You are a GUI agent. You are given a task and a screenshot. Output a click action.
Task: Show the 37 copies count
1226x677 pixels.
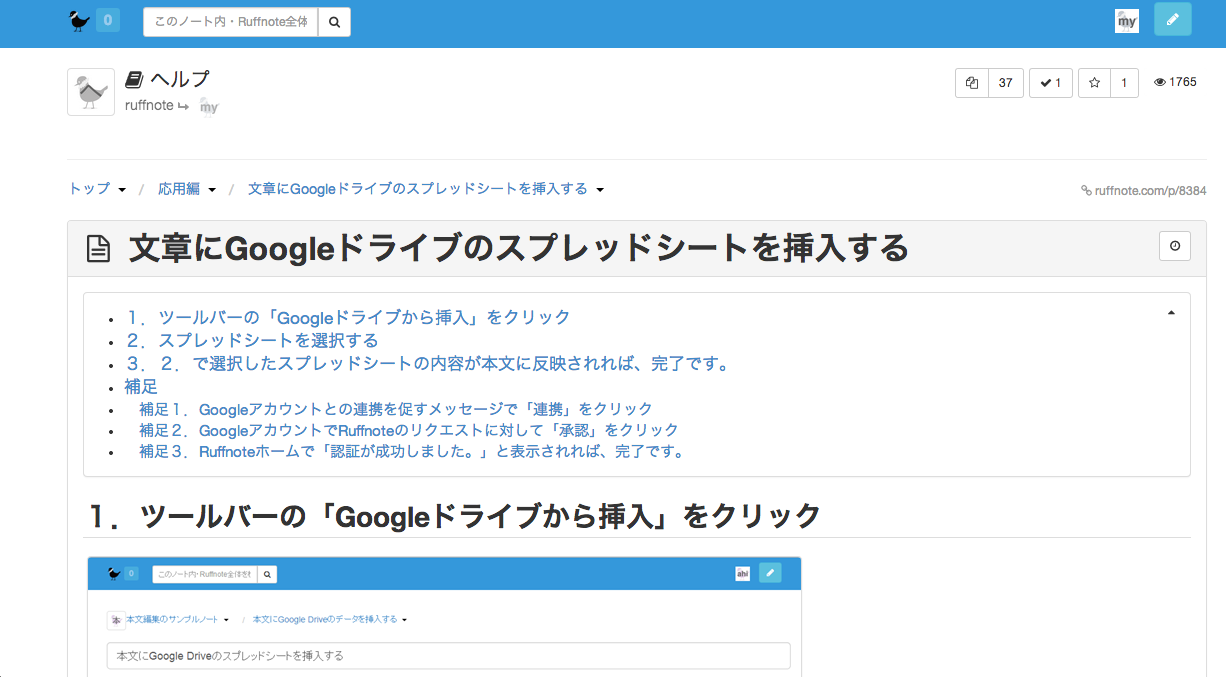1006,83
